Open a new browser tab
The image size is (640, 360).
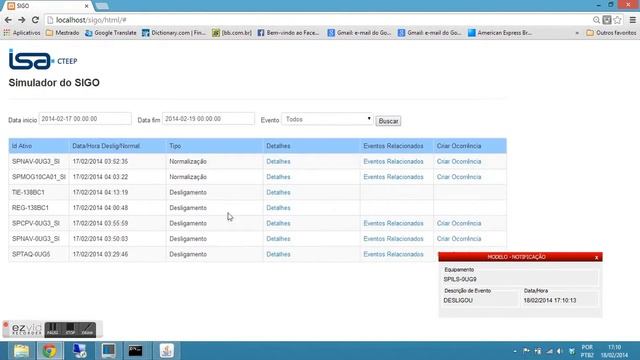pyautogui.click(x=102, y=6)
